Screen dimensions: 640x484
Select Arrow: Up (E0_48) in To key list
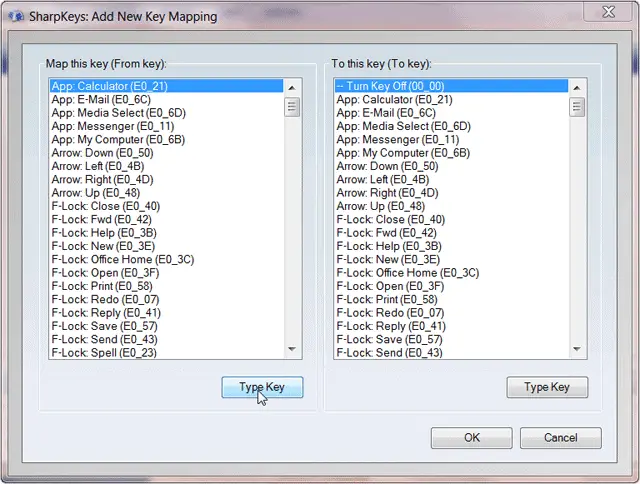coord(451,206)
